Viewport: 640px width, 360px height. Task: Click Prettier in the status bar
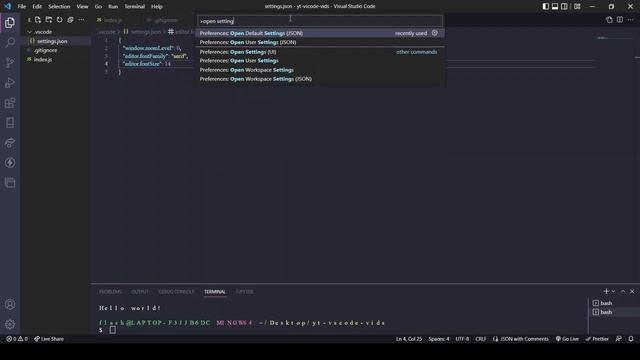[x=597, y=339]
